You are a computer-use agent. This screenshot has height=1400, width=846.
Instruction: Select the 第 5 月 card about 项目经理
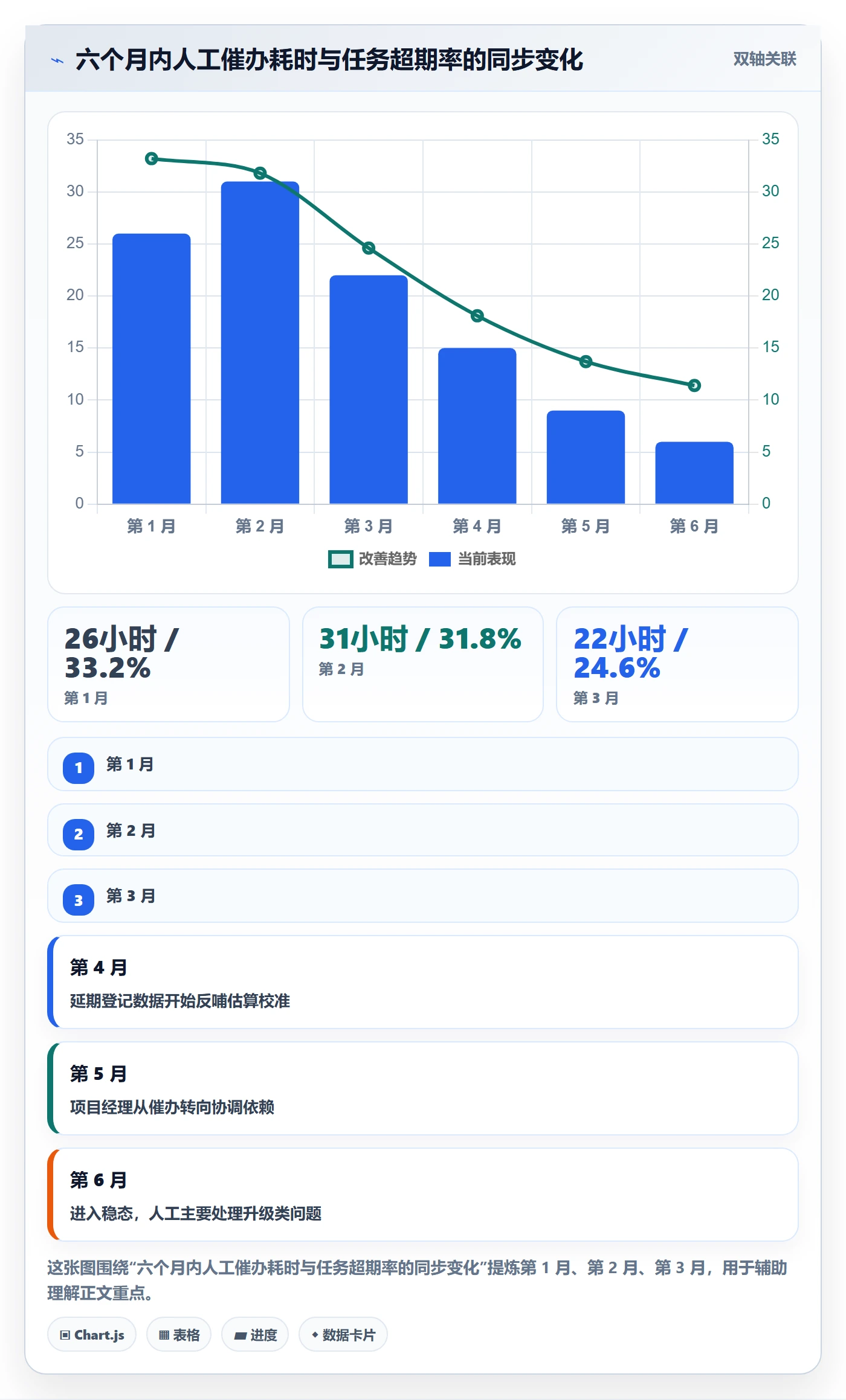pos(423,1088)
